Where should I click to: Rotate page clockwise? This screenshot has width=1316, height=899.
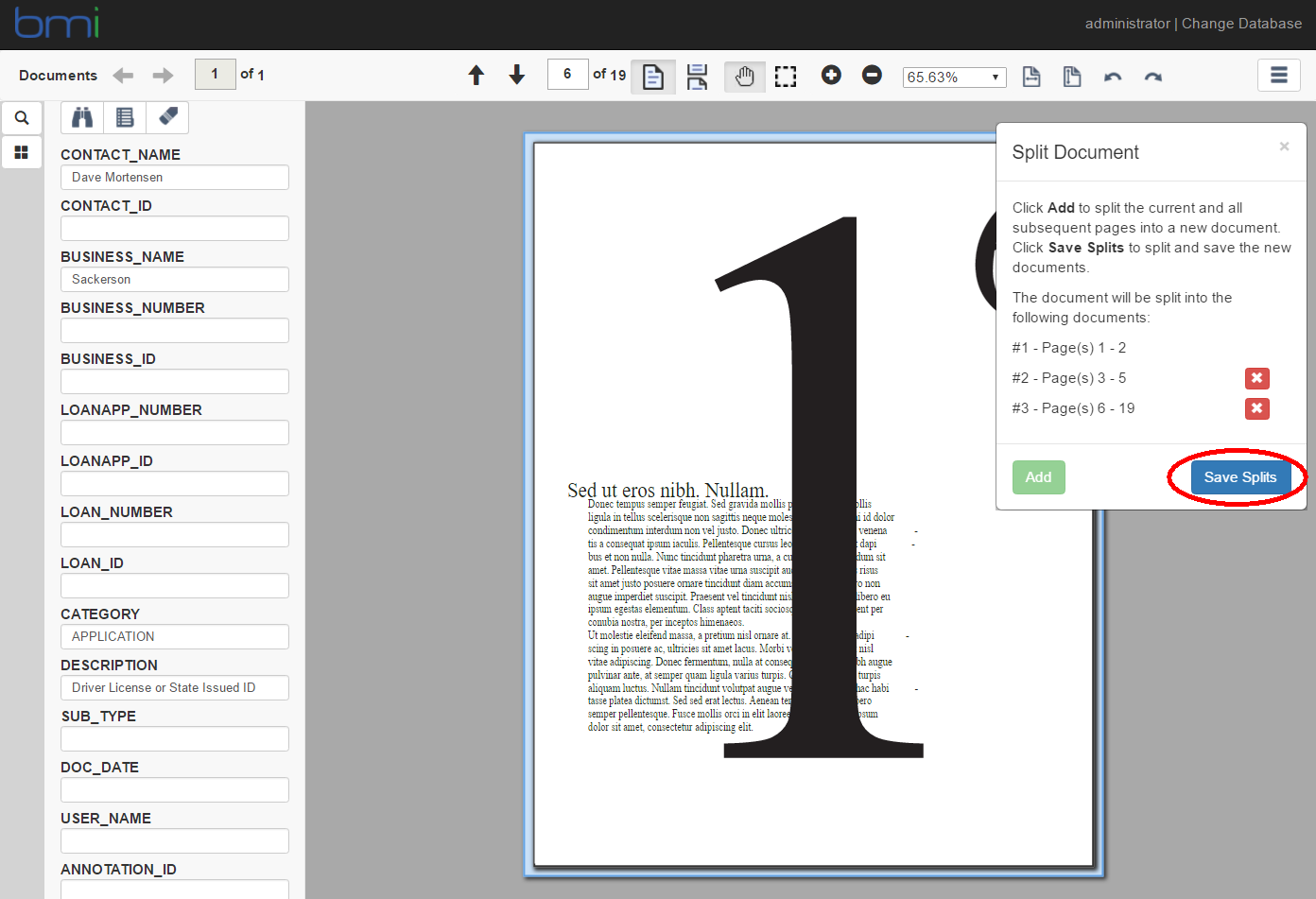tap(1153, 77)
